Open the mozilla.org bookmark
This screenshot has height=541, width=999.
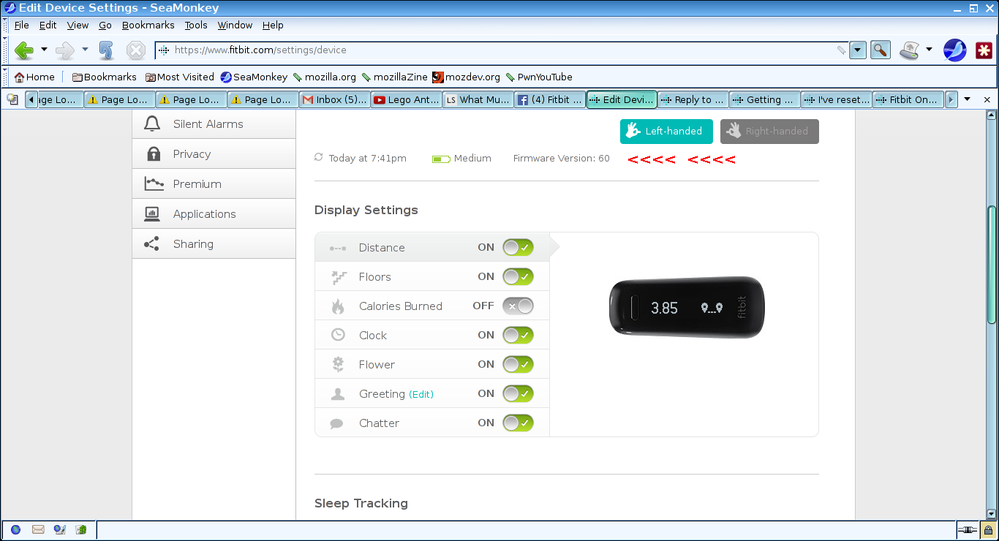coord(324,76)
